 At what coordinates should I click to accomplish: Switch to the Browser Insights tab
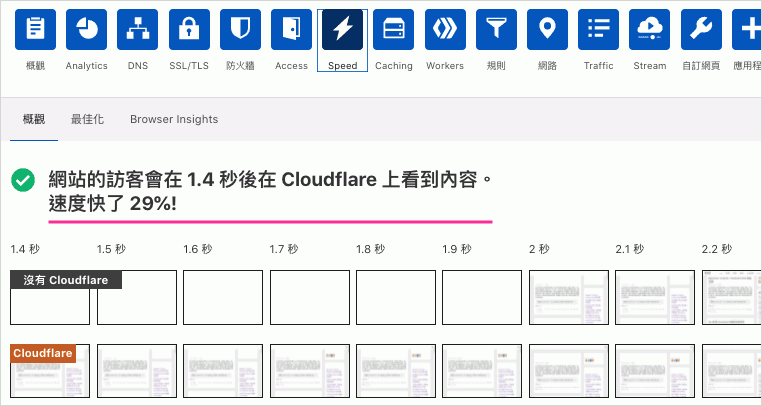174,119
